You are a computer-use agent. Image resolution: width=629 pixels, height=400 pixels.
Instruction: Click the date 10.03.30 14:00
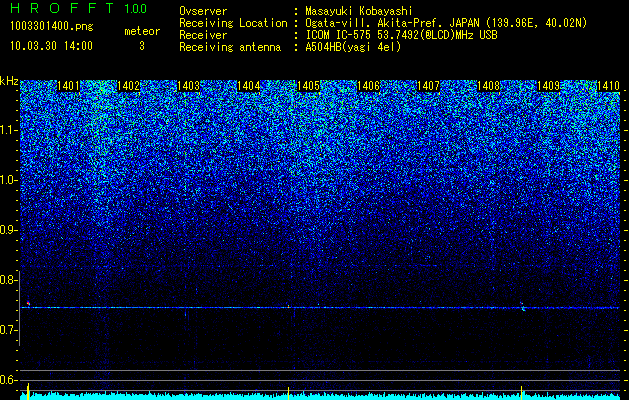click(x=51, y=46)
